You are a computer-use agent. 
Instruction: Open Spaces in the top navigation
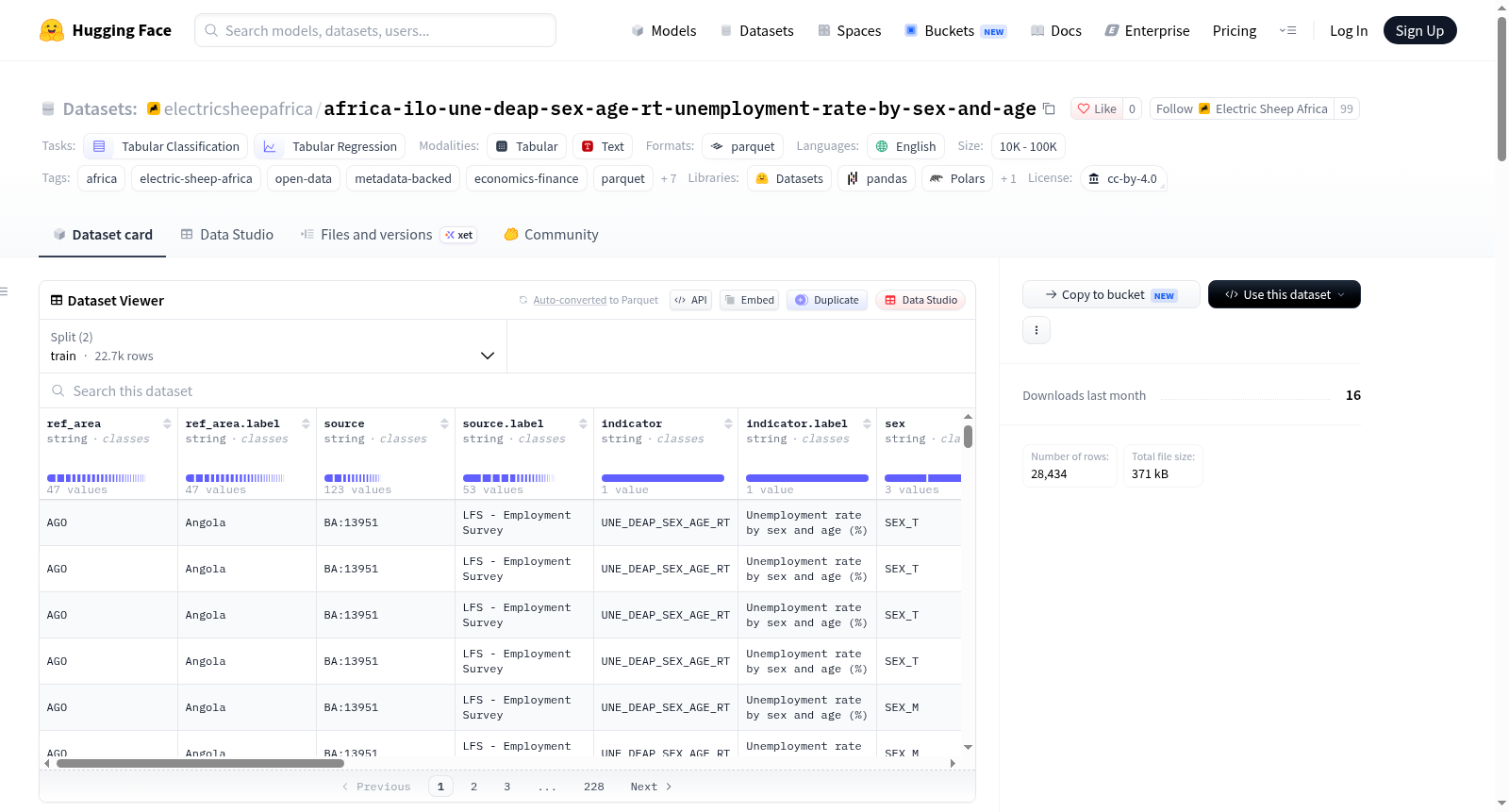[x=849, y=30]
